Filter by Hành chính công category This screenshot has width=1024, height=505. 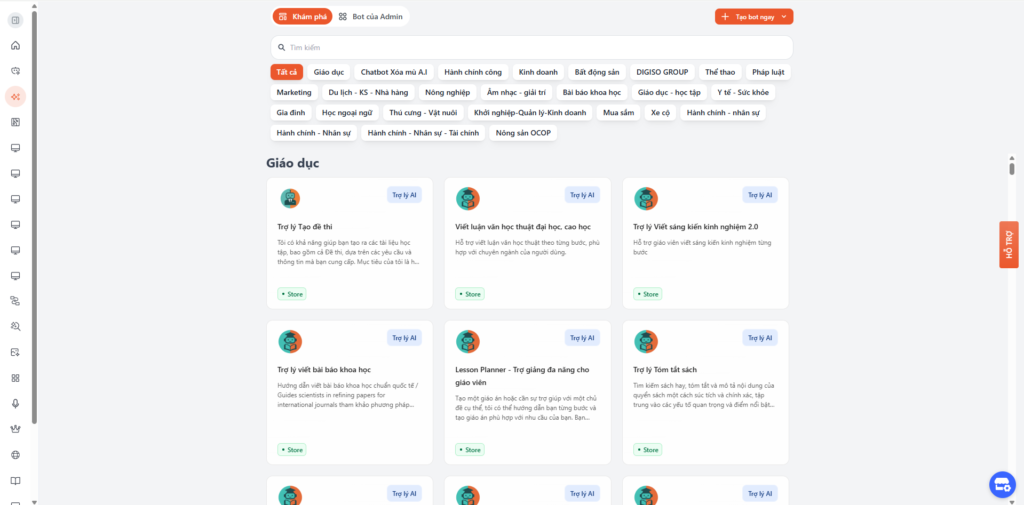click(473, 72)
